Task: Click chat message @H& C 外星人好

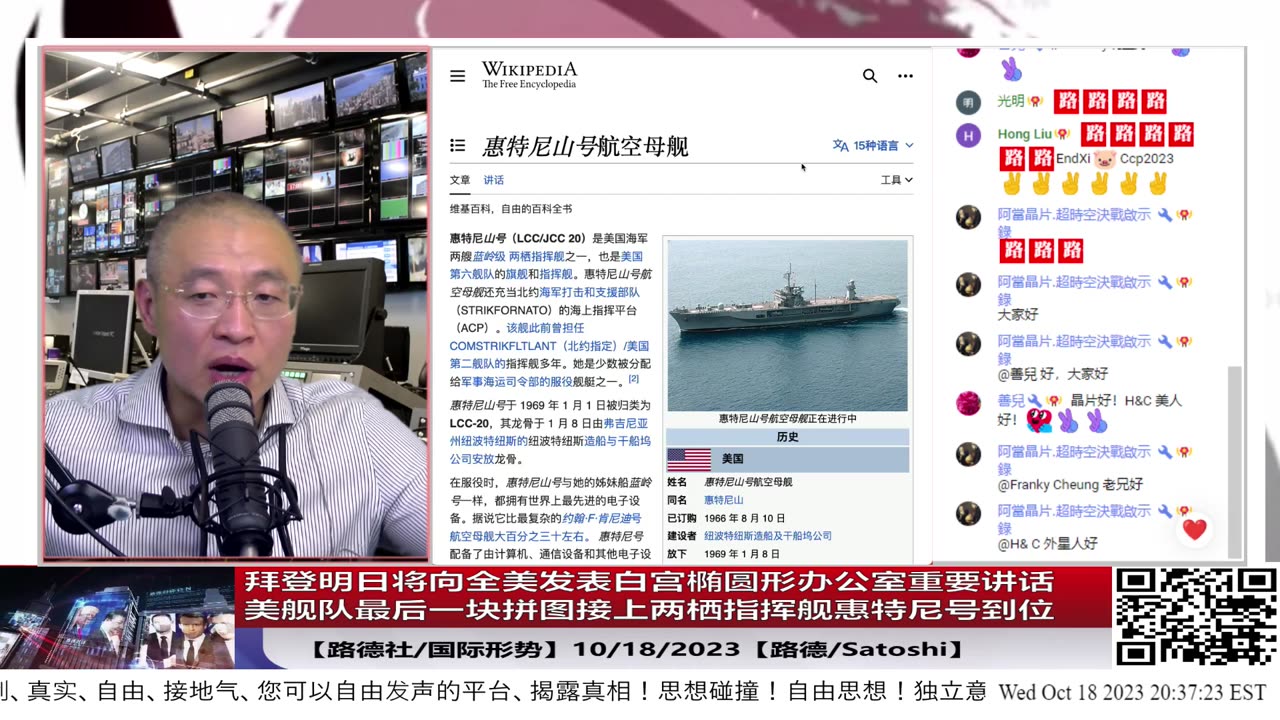Action: point(1047,544)
